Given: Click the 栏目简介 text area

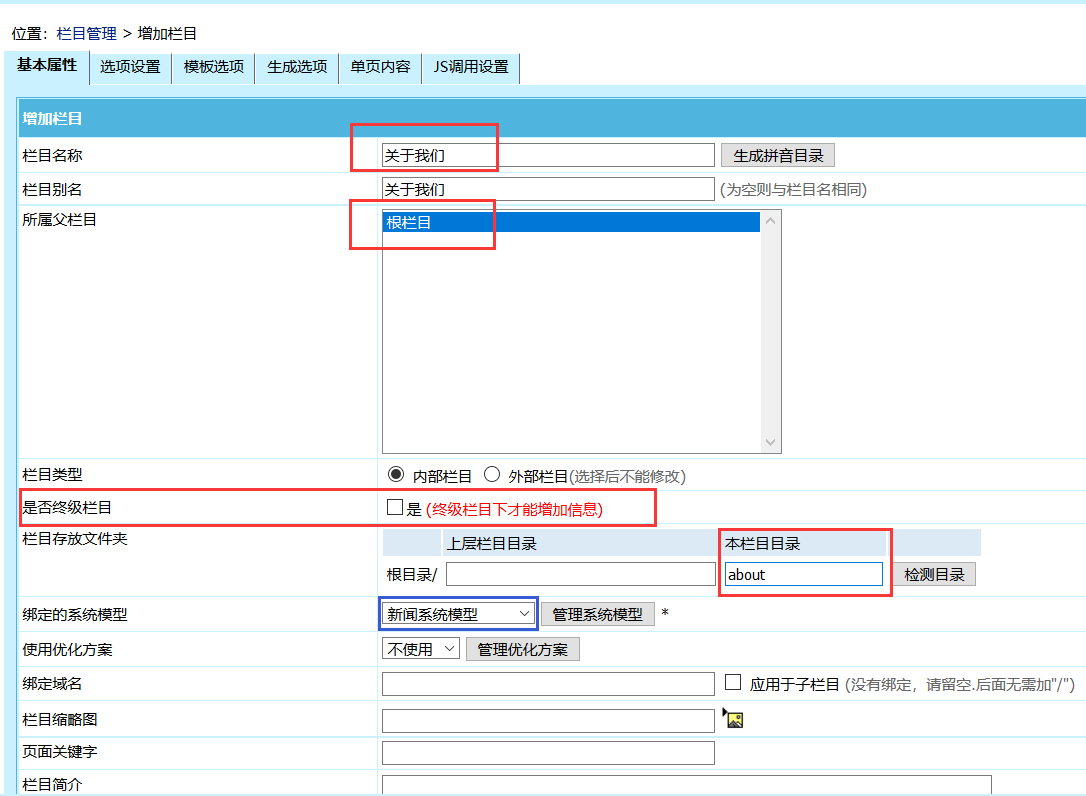Looking at the screenshot, I should pos(686,785).
